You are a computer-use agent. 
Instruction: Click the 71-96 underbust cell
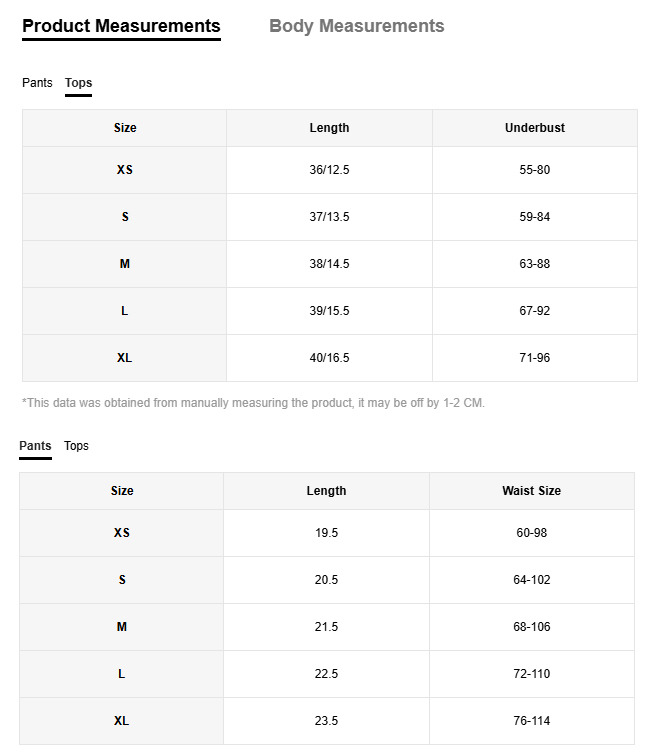(534, 358)
